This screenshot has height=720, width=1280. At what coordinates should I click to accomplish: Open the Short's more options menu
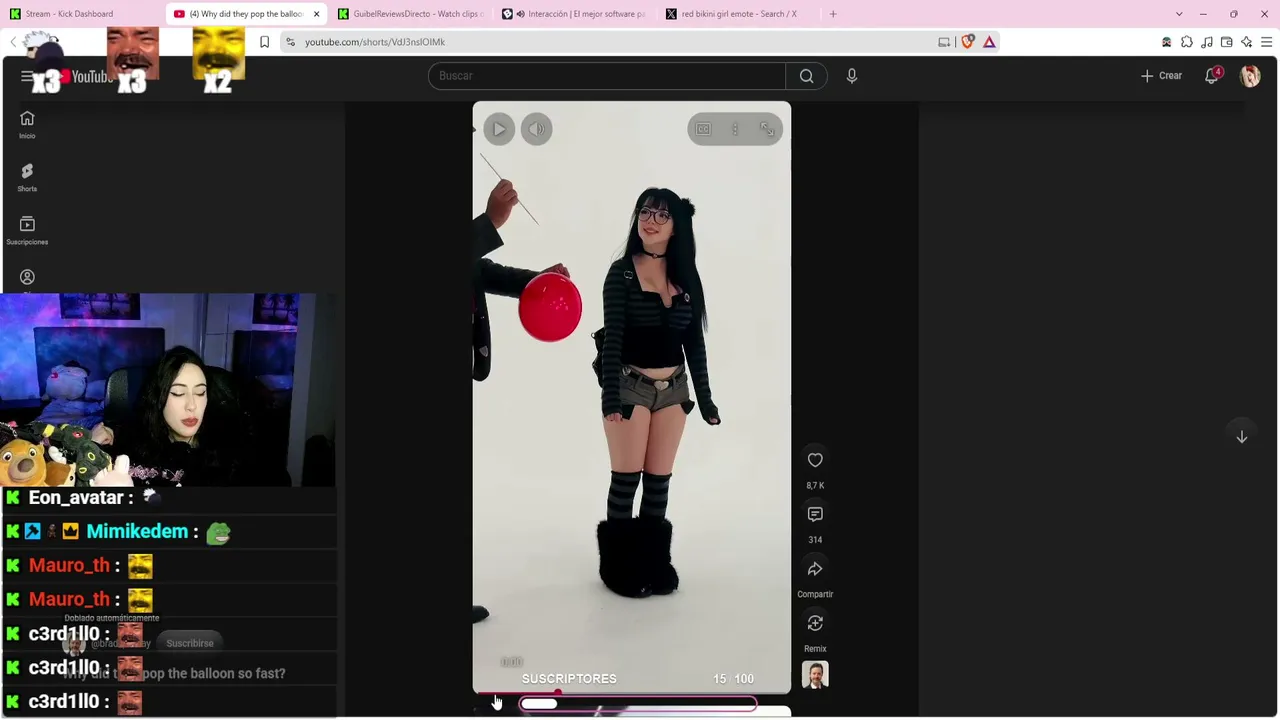point(735,129)
